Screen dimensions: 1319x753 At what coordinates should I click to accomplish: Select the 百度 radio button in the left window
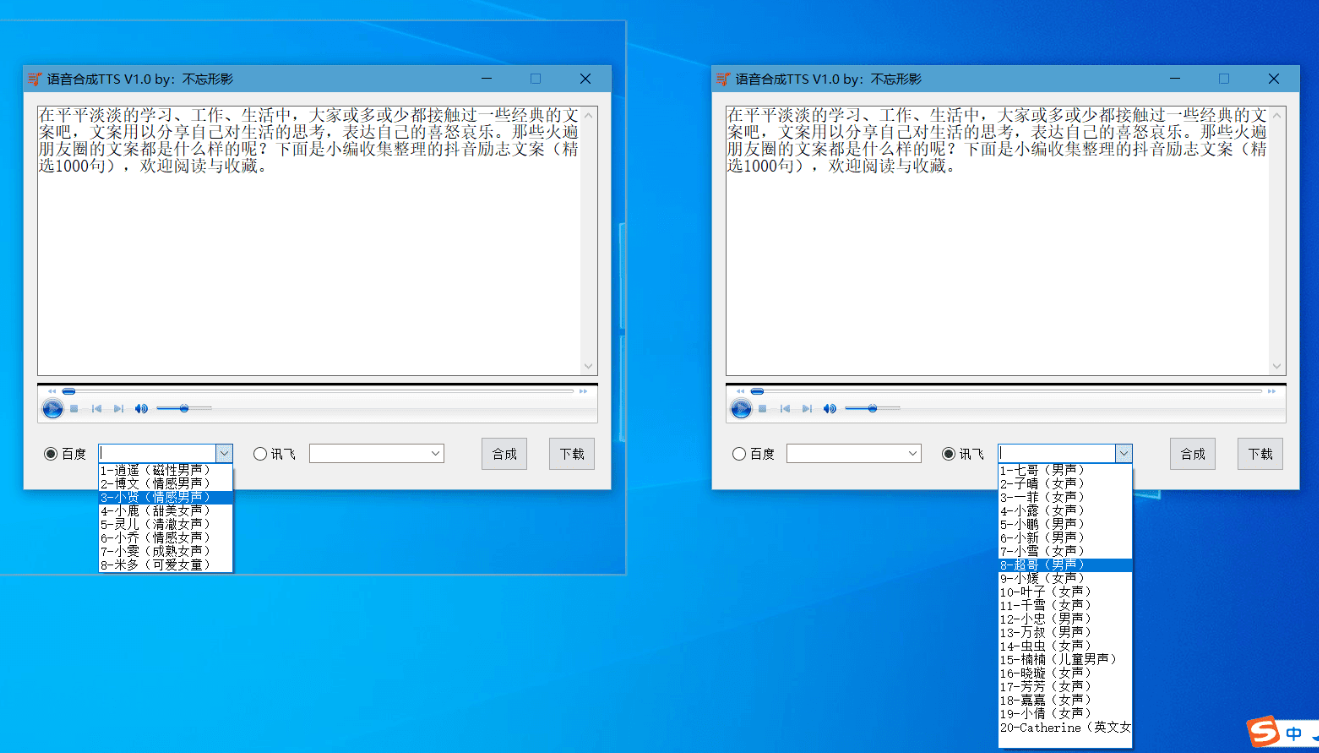pos(50,453)
